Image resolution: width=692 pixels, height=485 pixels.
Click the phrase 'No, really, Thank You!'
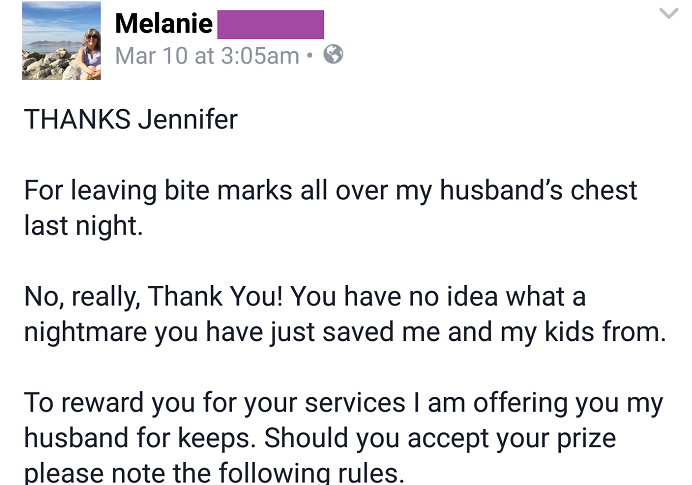point(153,297)
